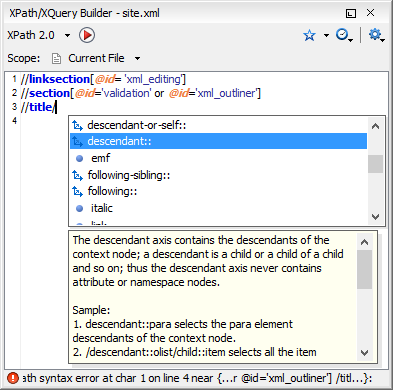Click the element bullet icon beside italic
The height and width of the screenshot is (390, 393).
pos(79,208)
